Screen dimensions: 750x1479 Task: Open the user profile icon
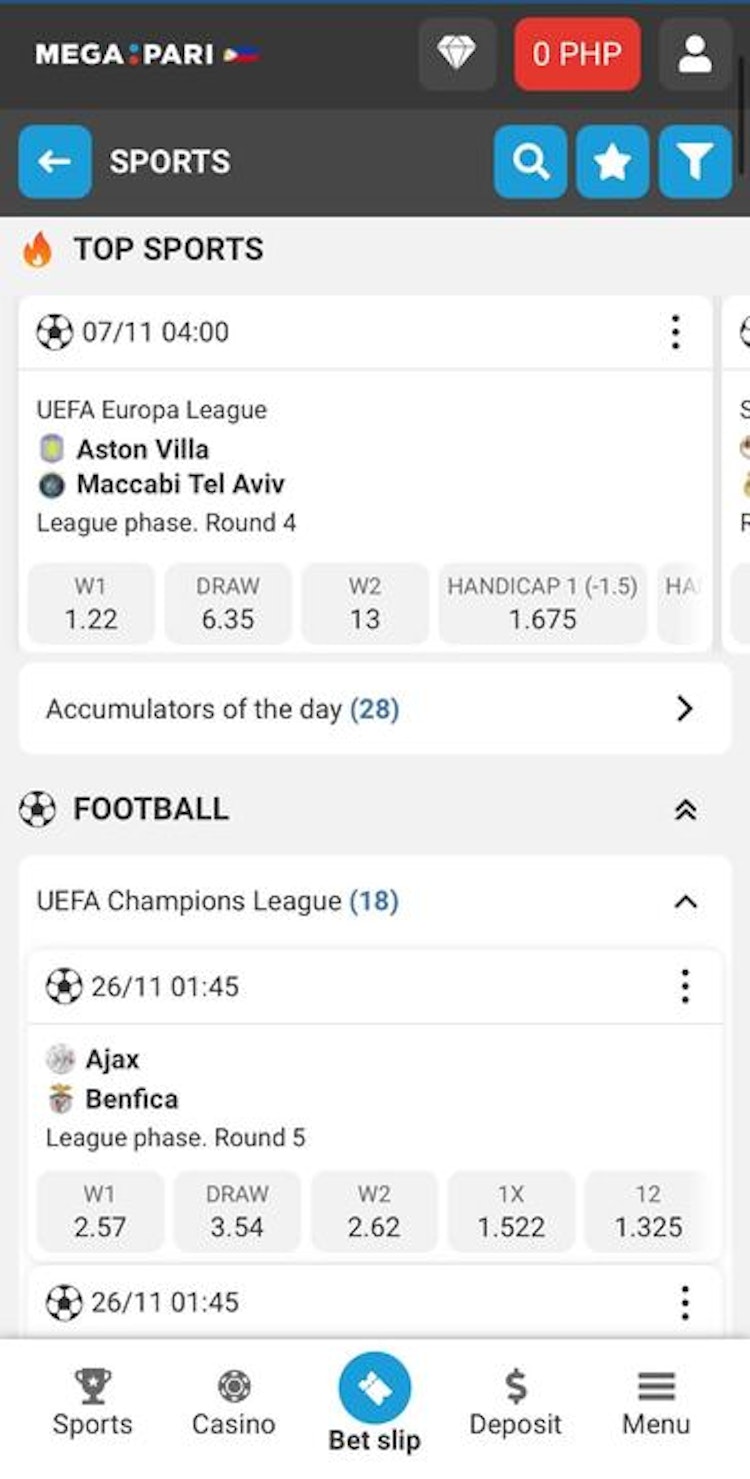tap(695, 54)
